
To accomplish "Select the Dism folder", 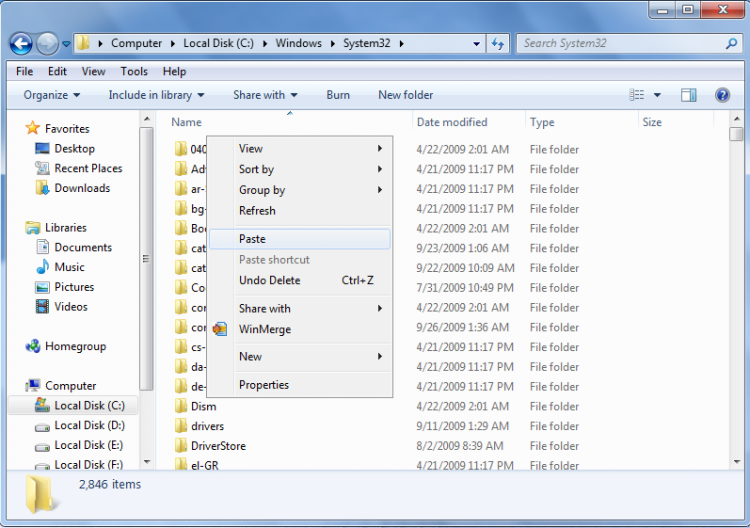I will pyautogui.click(x=203, y=406).
